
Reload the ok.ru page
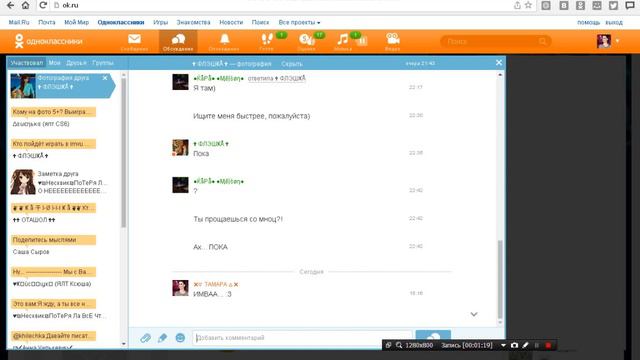pos(42,5)
